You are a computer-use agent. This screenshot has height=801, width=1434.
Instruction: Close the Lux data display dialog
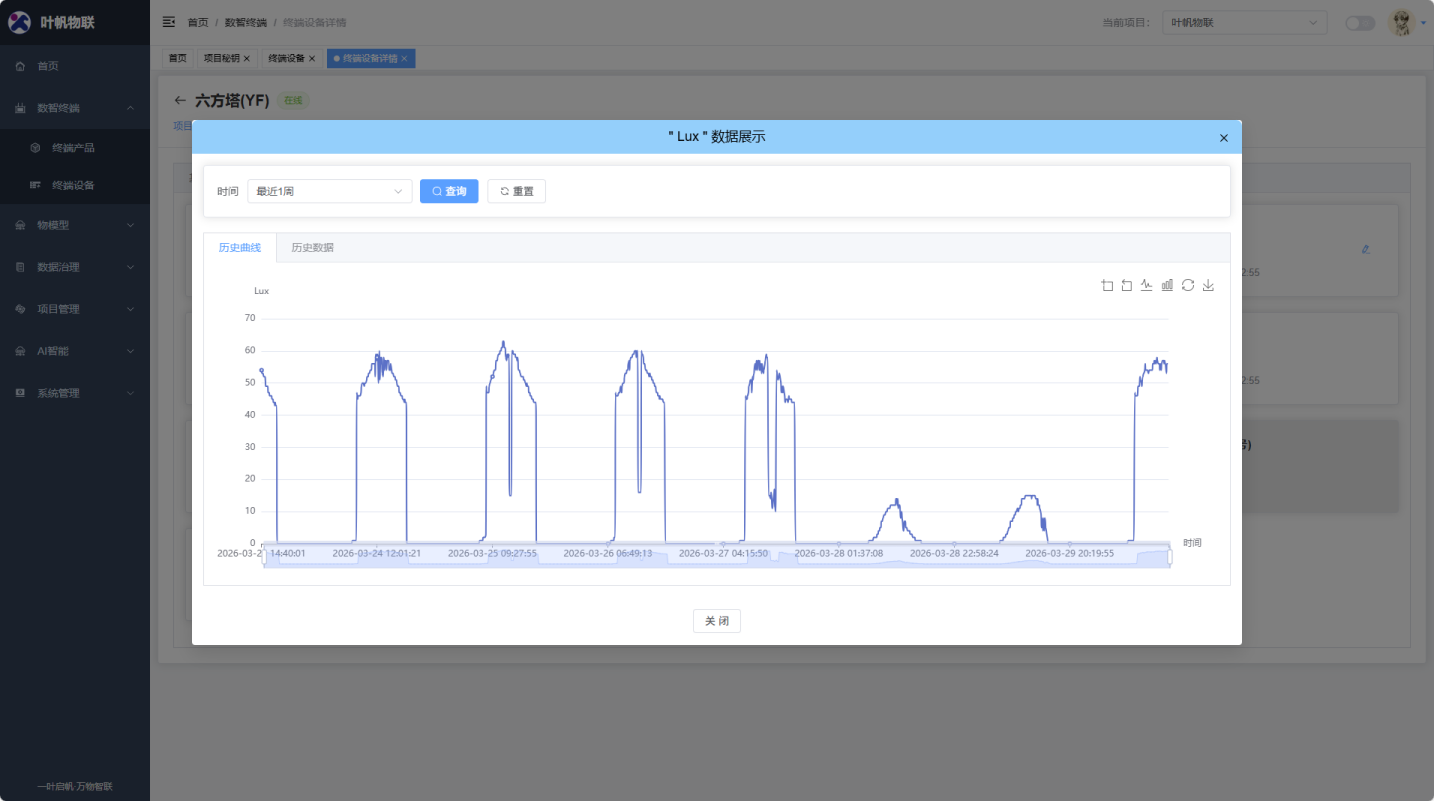(x=1223, y=138)
